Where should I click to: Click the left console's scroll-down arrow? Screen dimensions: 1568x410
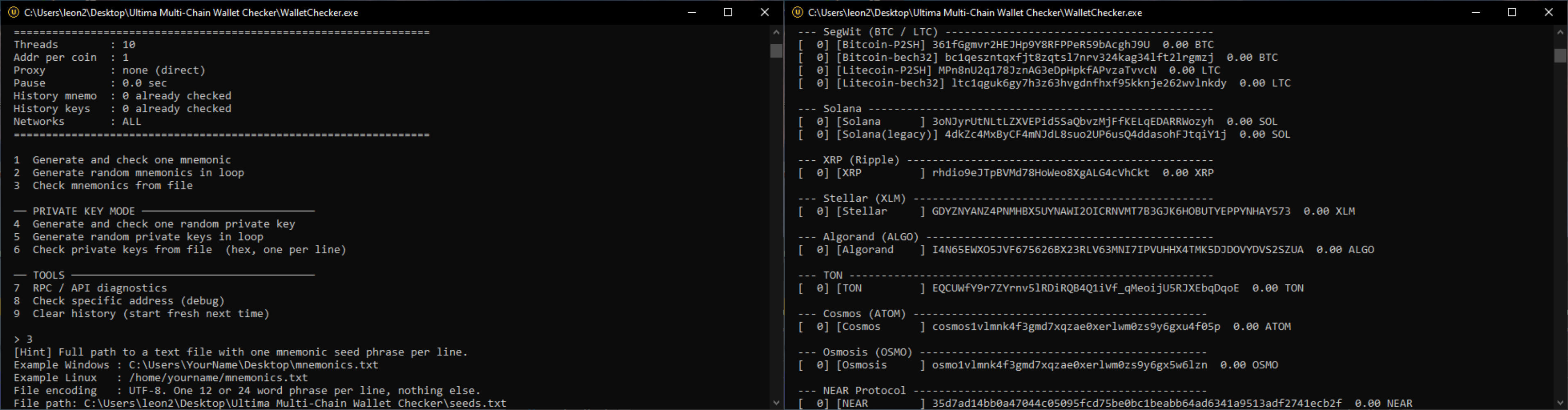[x=776, y=402]
